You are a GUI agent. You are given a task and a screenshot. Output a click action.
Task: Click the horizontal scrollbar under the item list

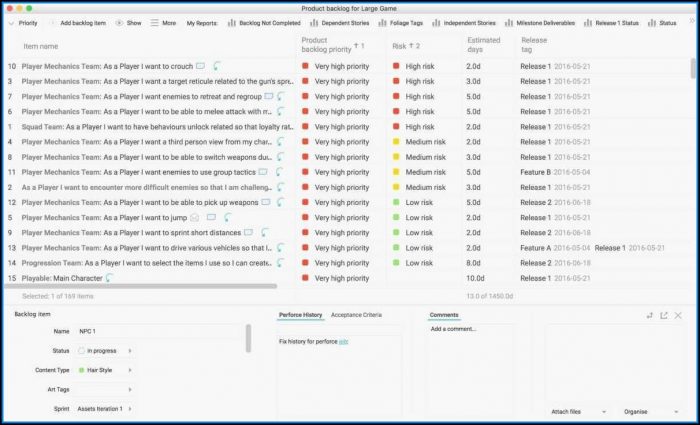(140, 286)
